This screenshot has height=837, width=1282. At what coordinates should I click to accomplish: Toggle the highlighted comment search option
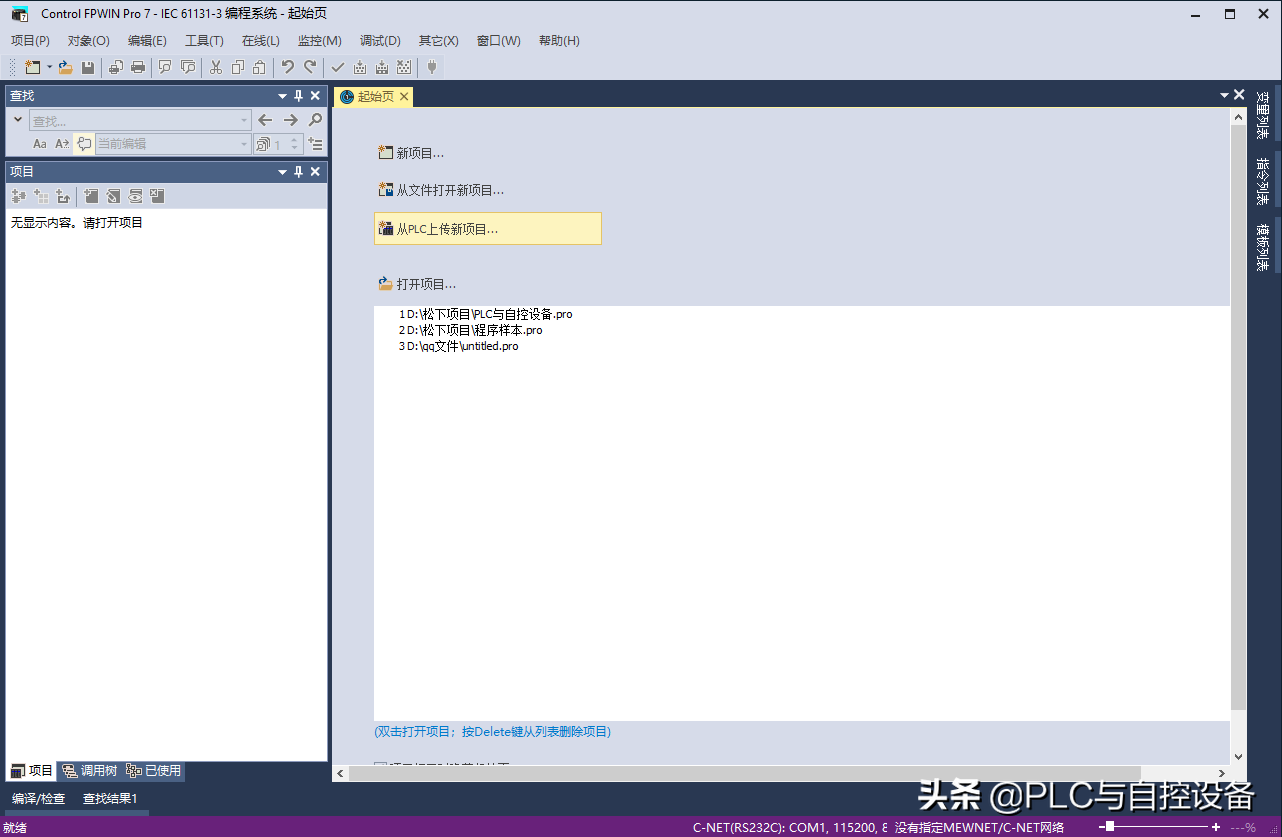pos(84,144)
